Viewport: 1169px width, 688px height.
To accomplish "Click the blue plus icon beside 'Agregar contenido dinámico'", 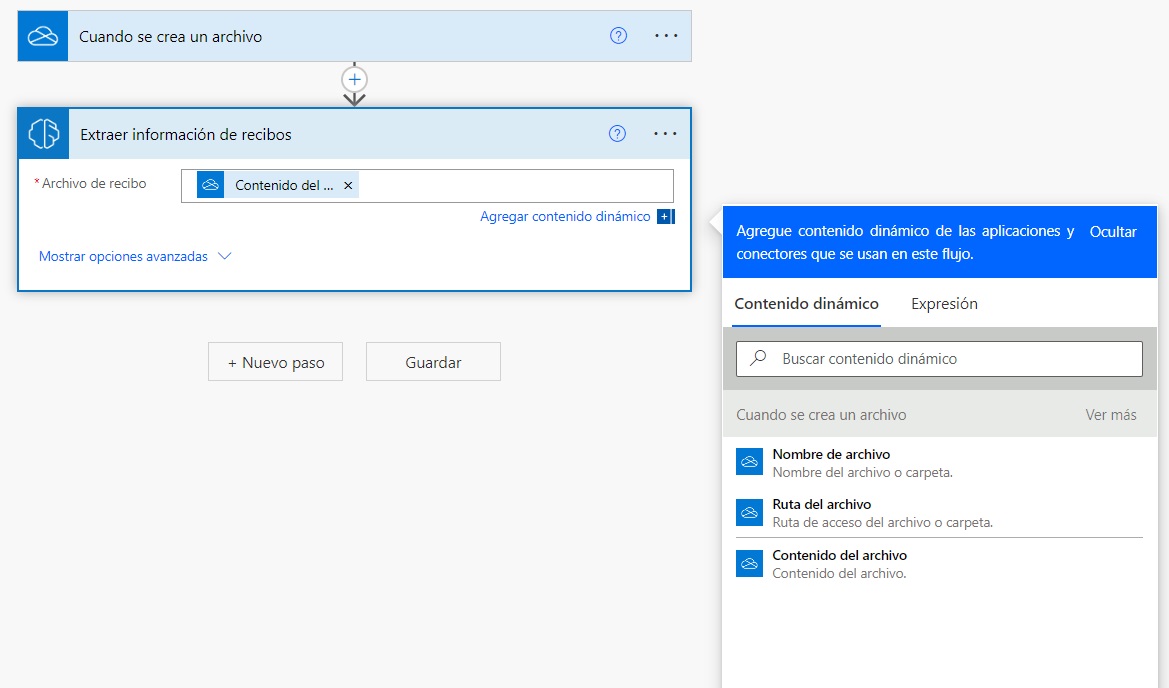I will point(665,217).
